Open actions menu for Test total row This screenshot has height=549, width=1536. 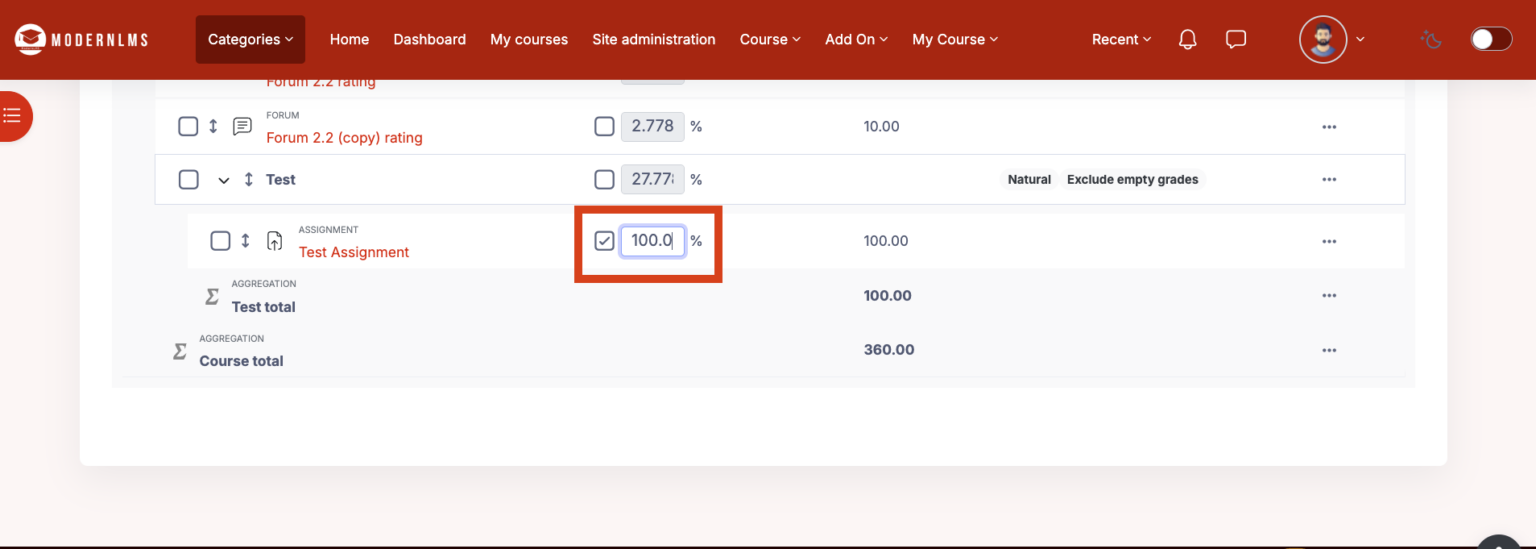coord(1329,296)
